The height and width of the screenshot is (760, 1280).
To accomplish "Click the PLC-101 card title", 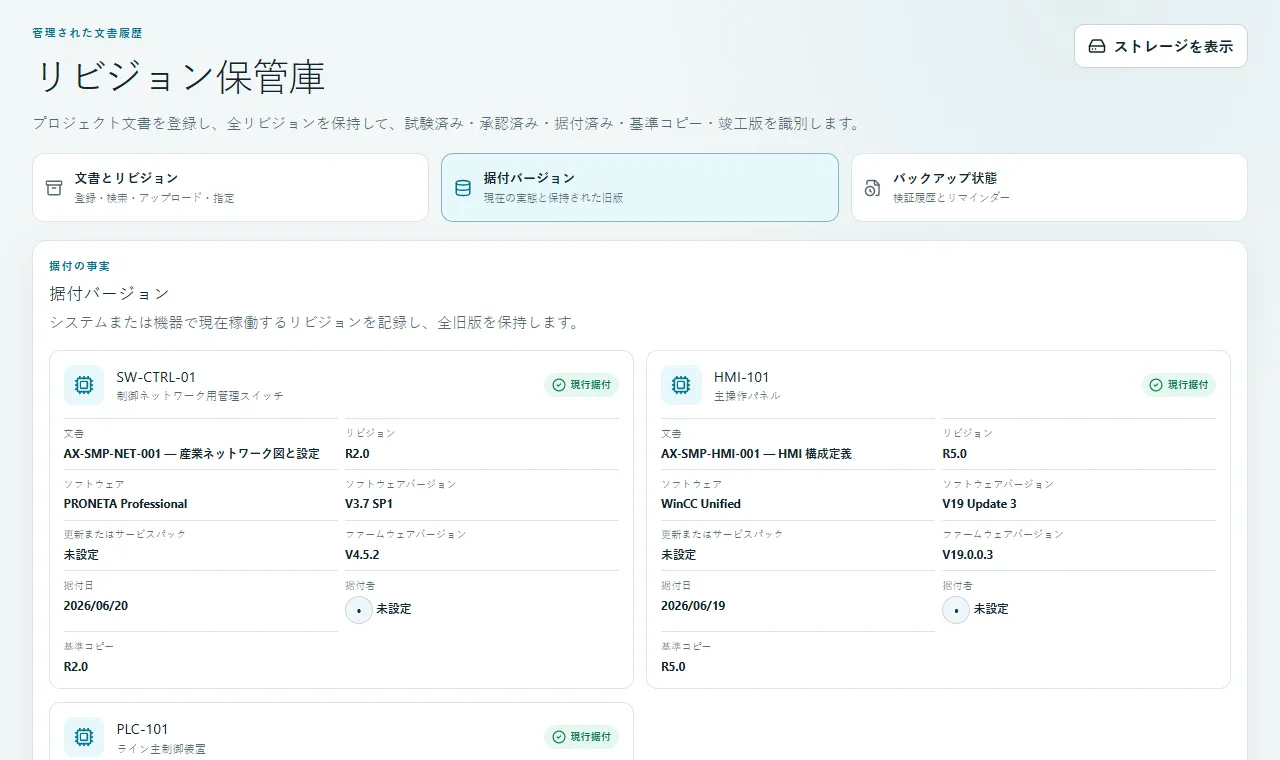I will [x=143, y=729].
